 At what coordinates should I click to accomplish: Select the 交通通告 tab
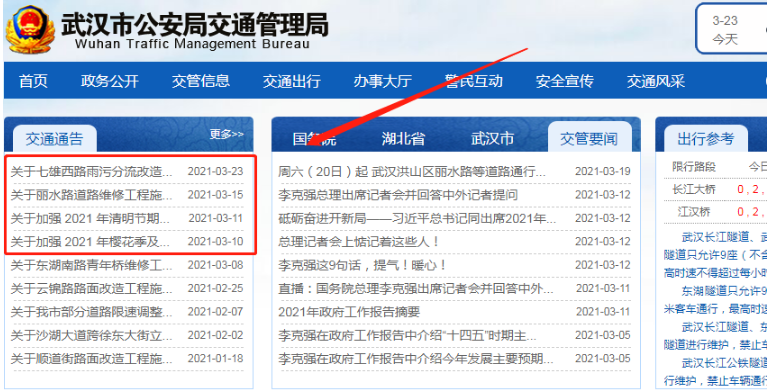click(x=54, y=139)
